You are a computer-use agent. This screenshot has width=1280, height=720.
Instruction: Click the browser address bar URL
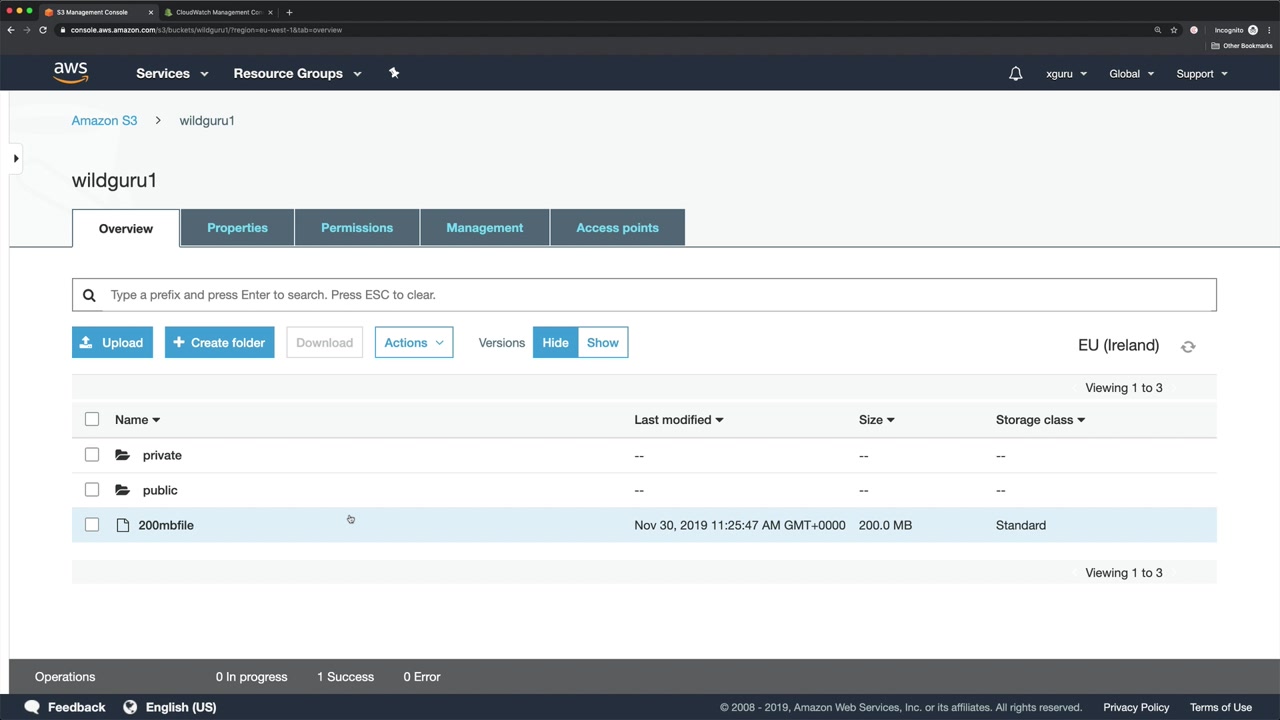pyautogui.click(x=206, y=30)
